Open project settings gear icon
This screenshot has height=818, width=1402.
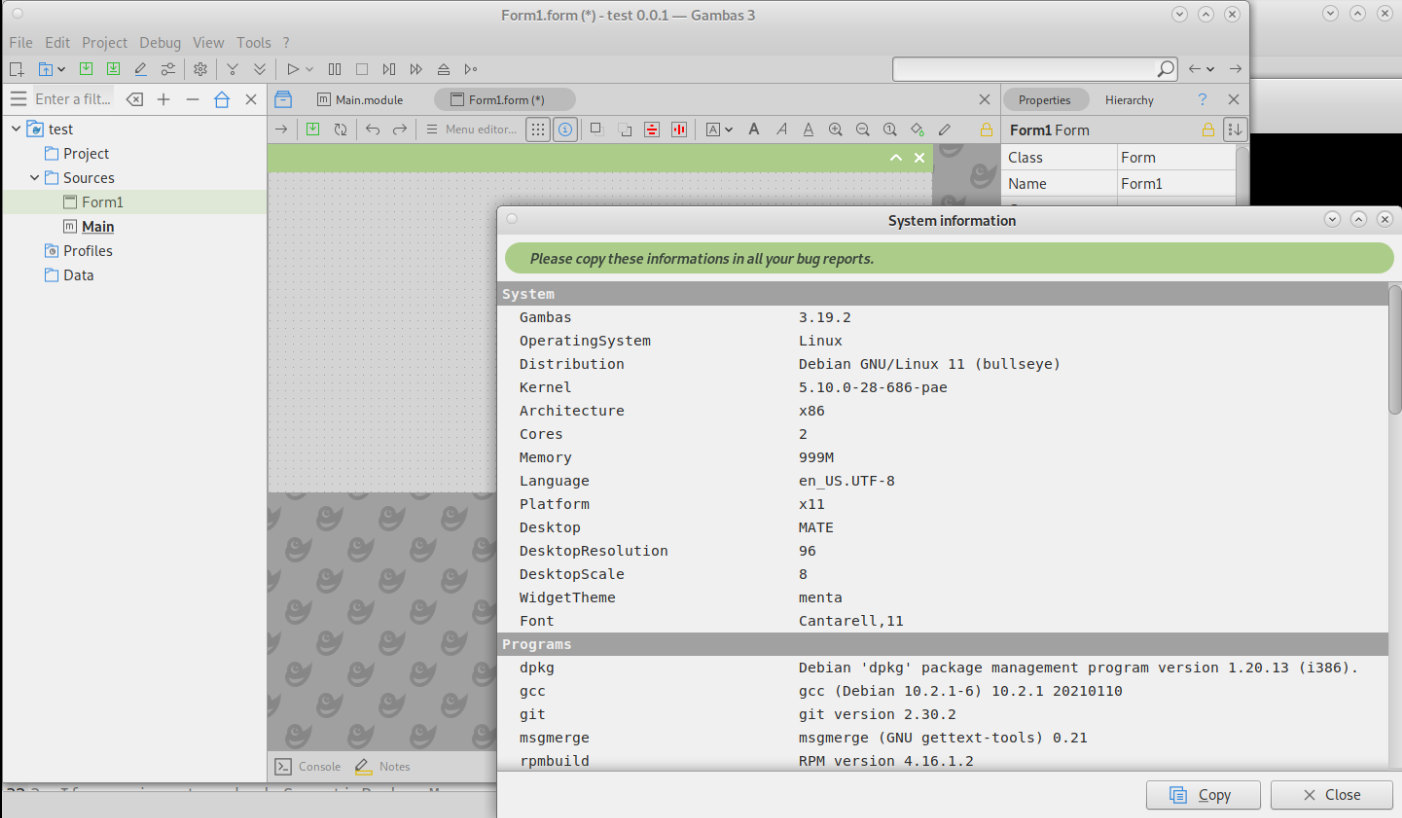200,69
